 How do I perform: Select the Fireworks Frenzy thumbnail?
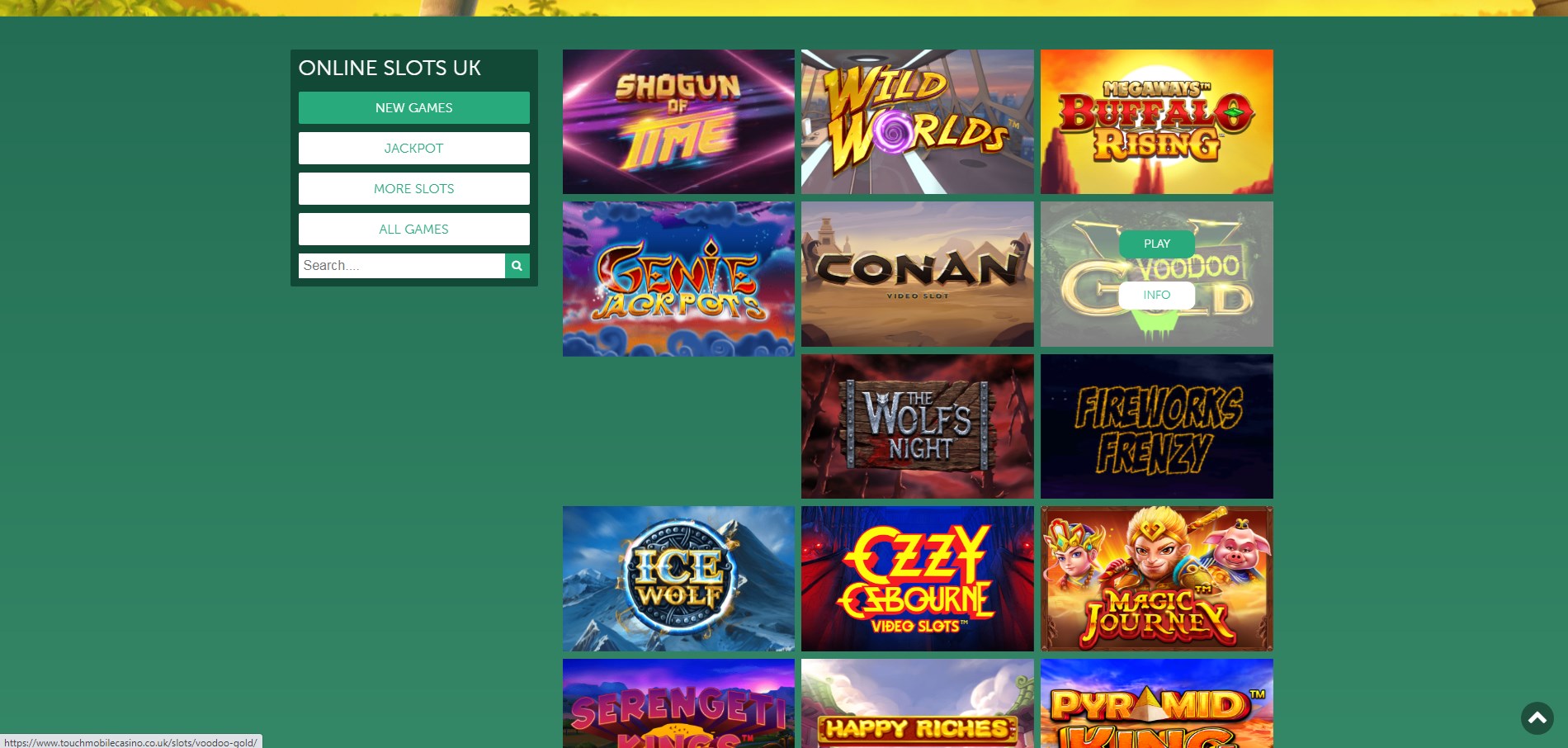pos(1156,426)
